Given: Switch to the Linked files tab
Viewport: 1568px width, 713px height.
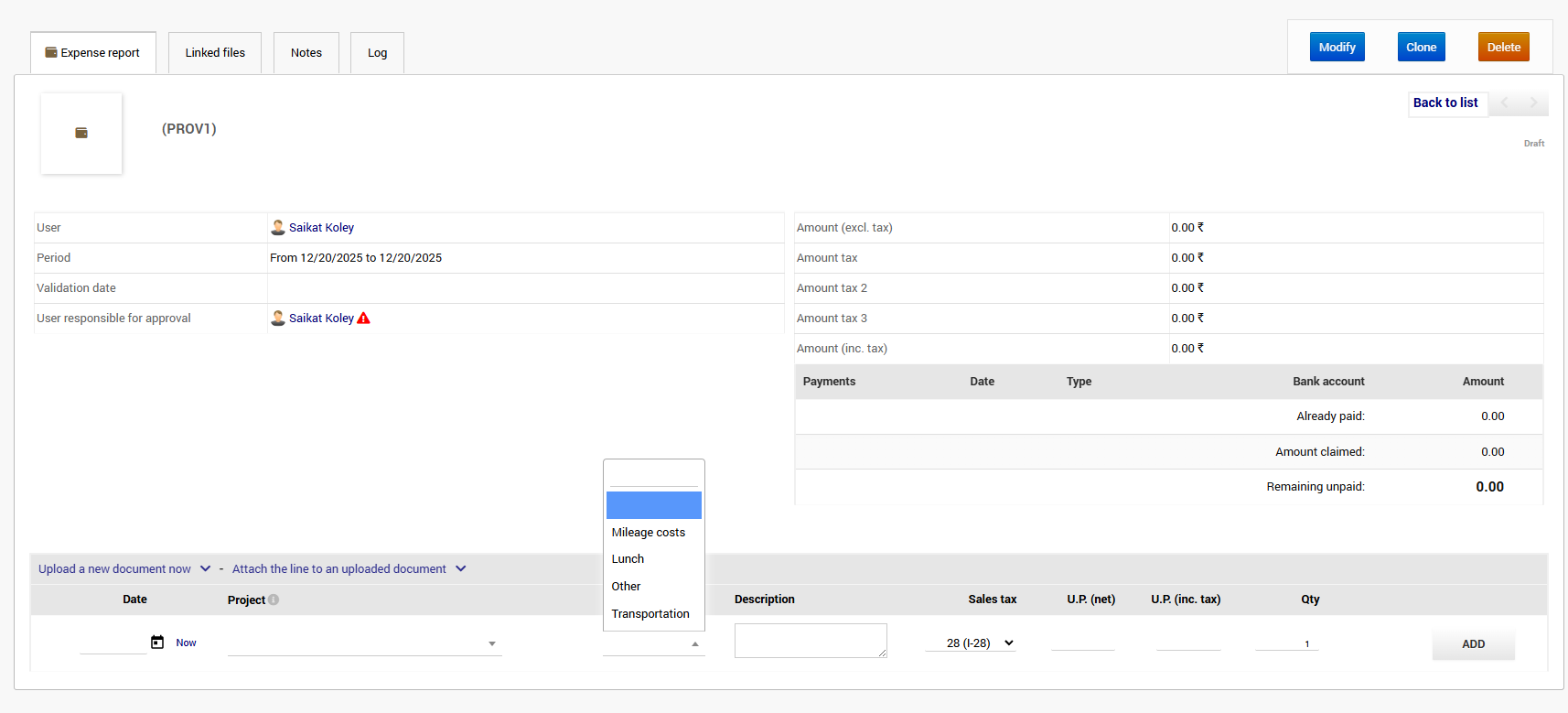Looking at the screenshot, I should pos(215,53).
